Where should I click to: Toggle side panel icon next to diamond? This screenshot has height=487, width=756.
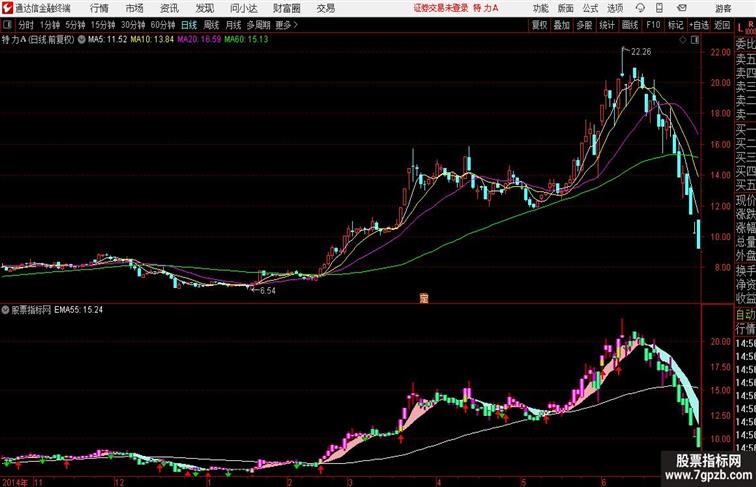tap(695, 40)
